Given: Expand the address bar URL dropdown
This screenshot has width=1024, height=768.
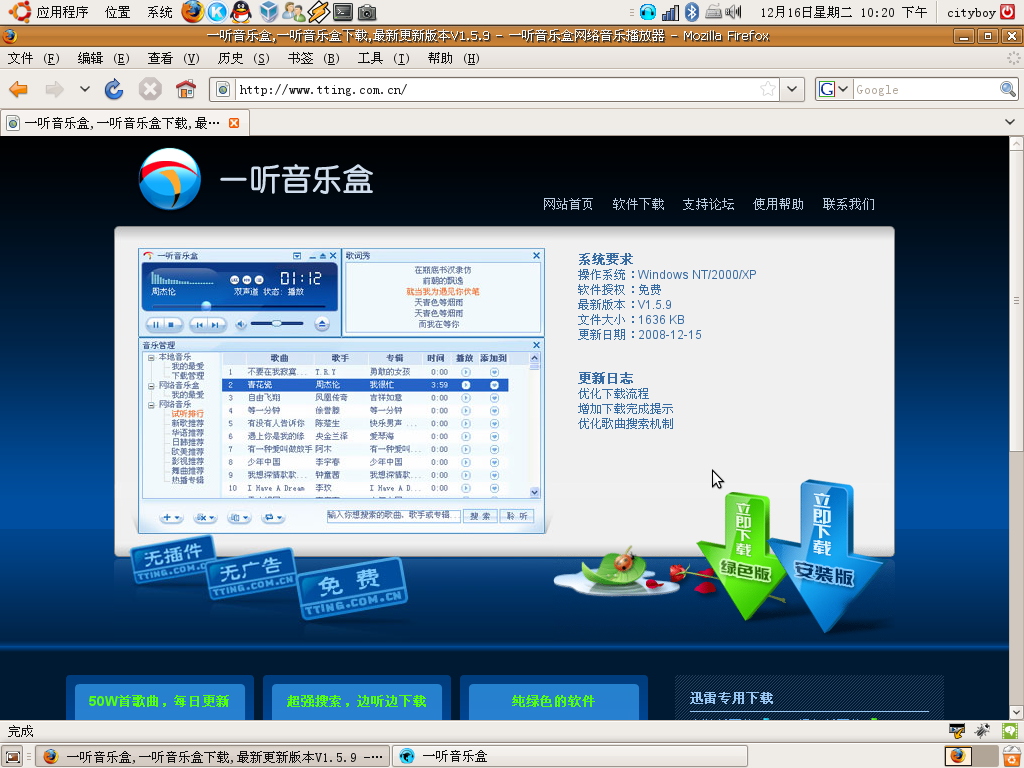Looking at the screenshot, I should [x=792, y=89].
